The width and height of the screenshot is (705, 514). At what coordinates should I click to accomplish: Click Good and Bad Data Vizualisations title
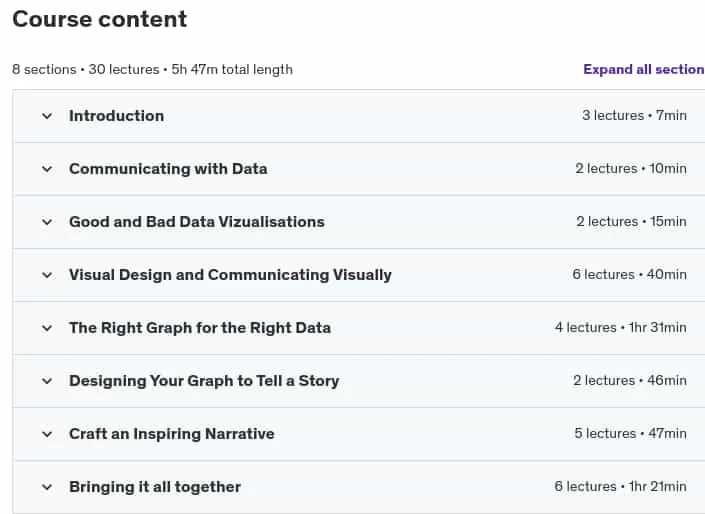[196, 222]
